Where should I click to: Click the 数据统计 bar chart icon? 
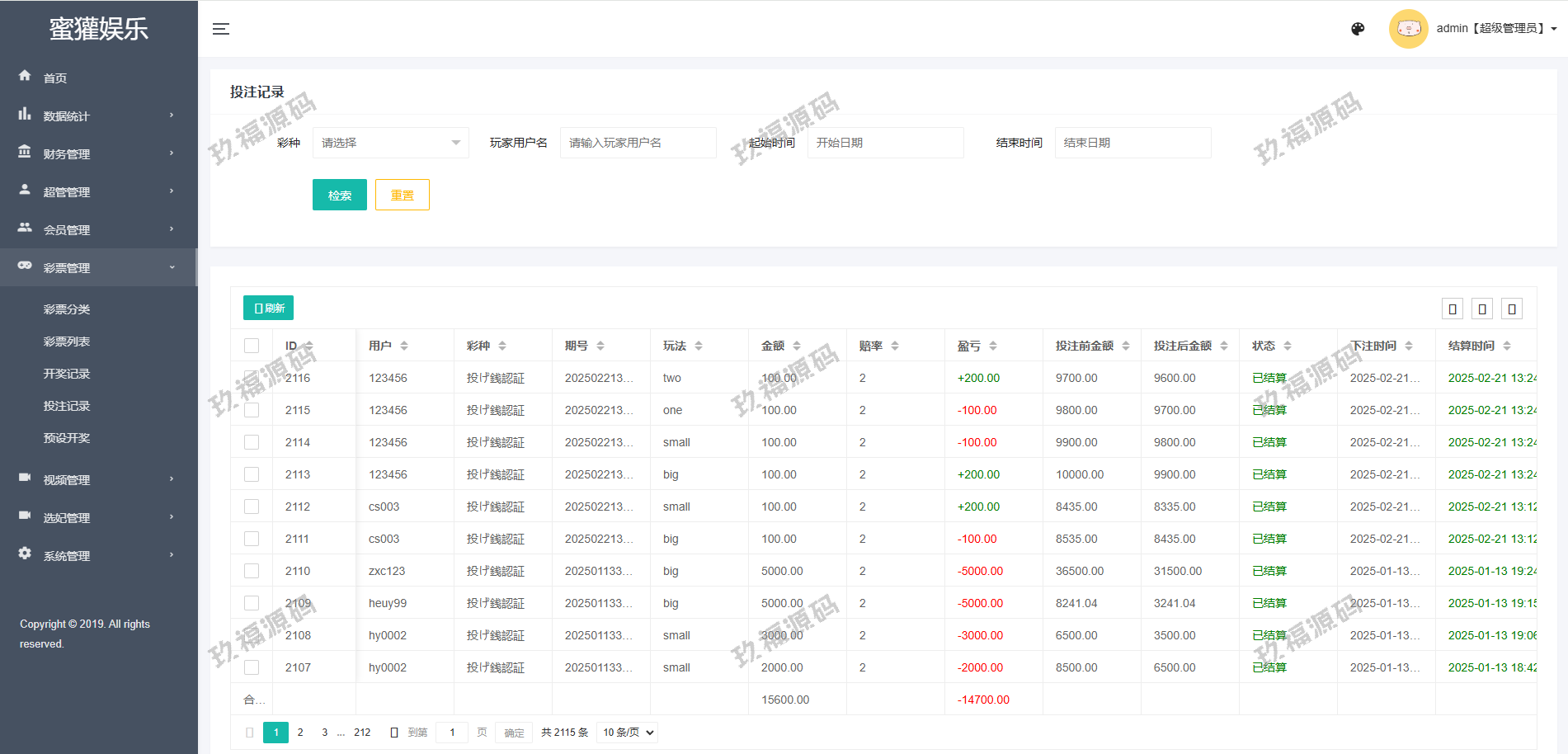[x=25, y=115]
